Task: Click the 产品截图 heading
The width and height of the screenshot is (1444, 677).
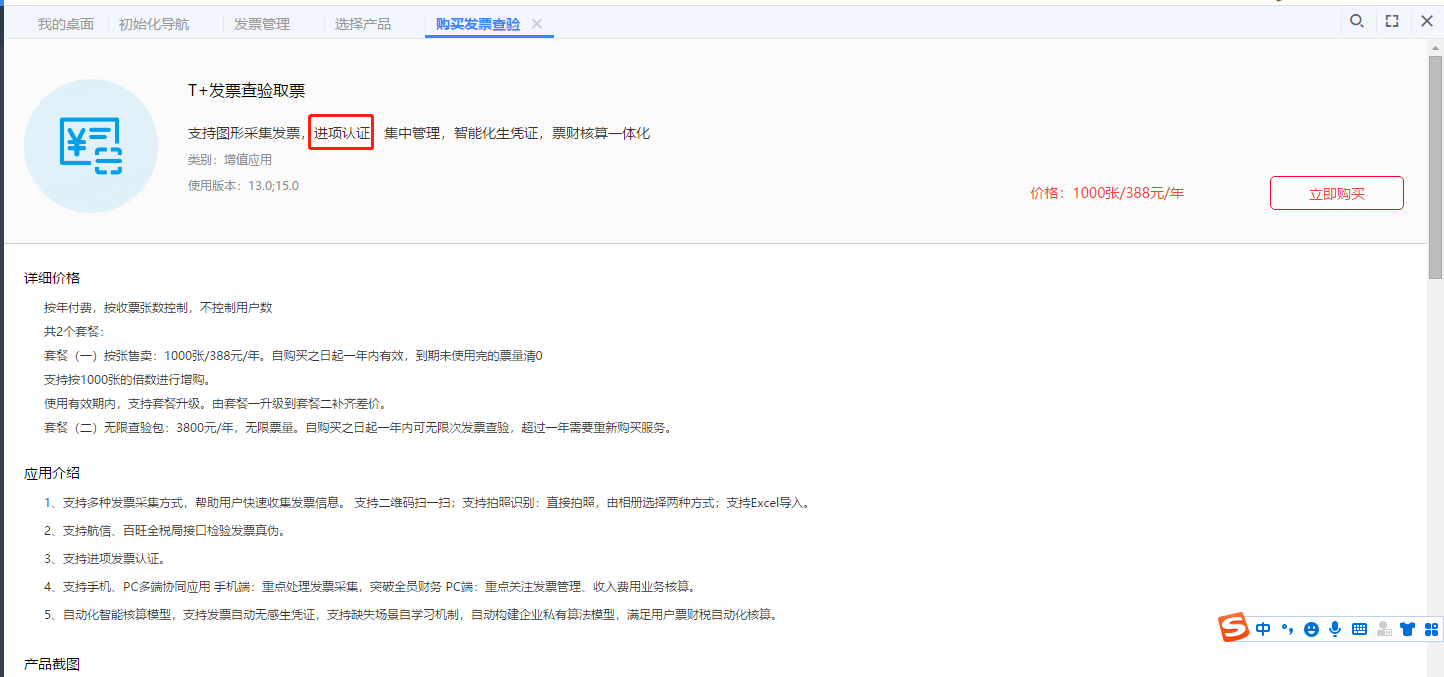Action: [52, 664]
